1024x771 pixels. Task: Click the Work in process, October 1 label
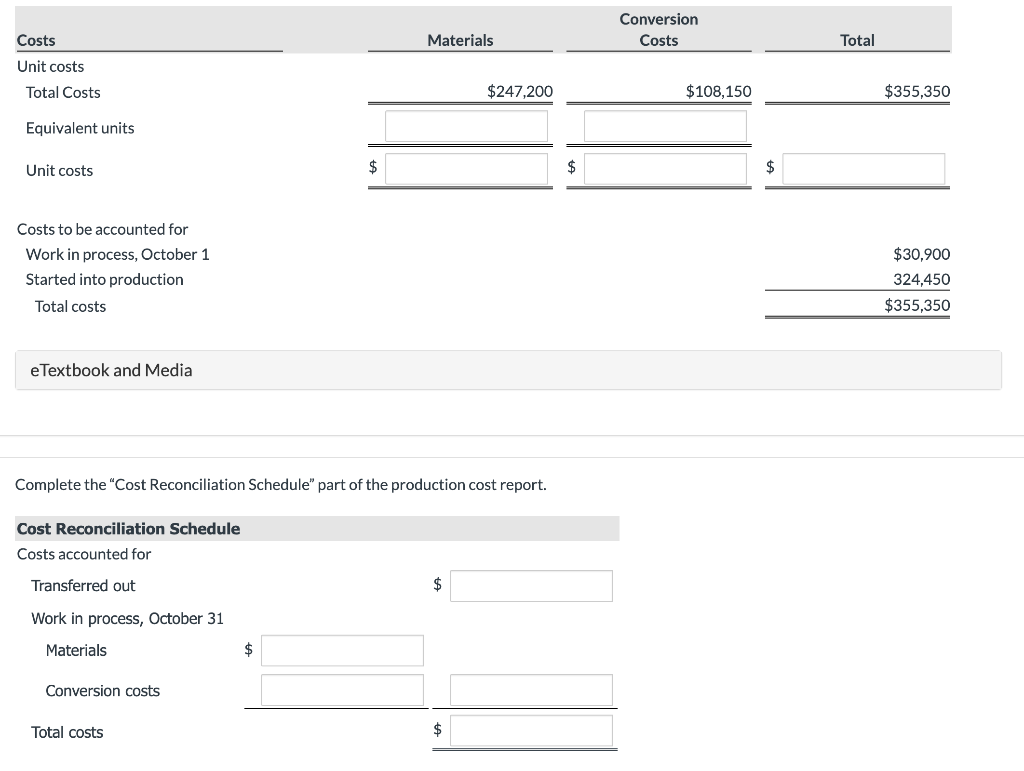click(x=118, y=255)
